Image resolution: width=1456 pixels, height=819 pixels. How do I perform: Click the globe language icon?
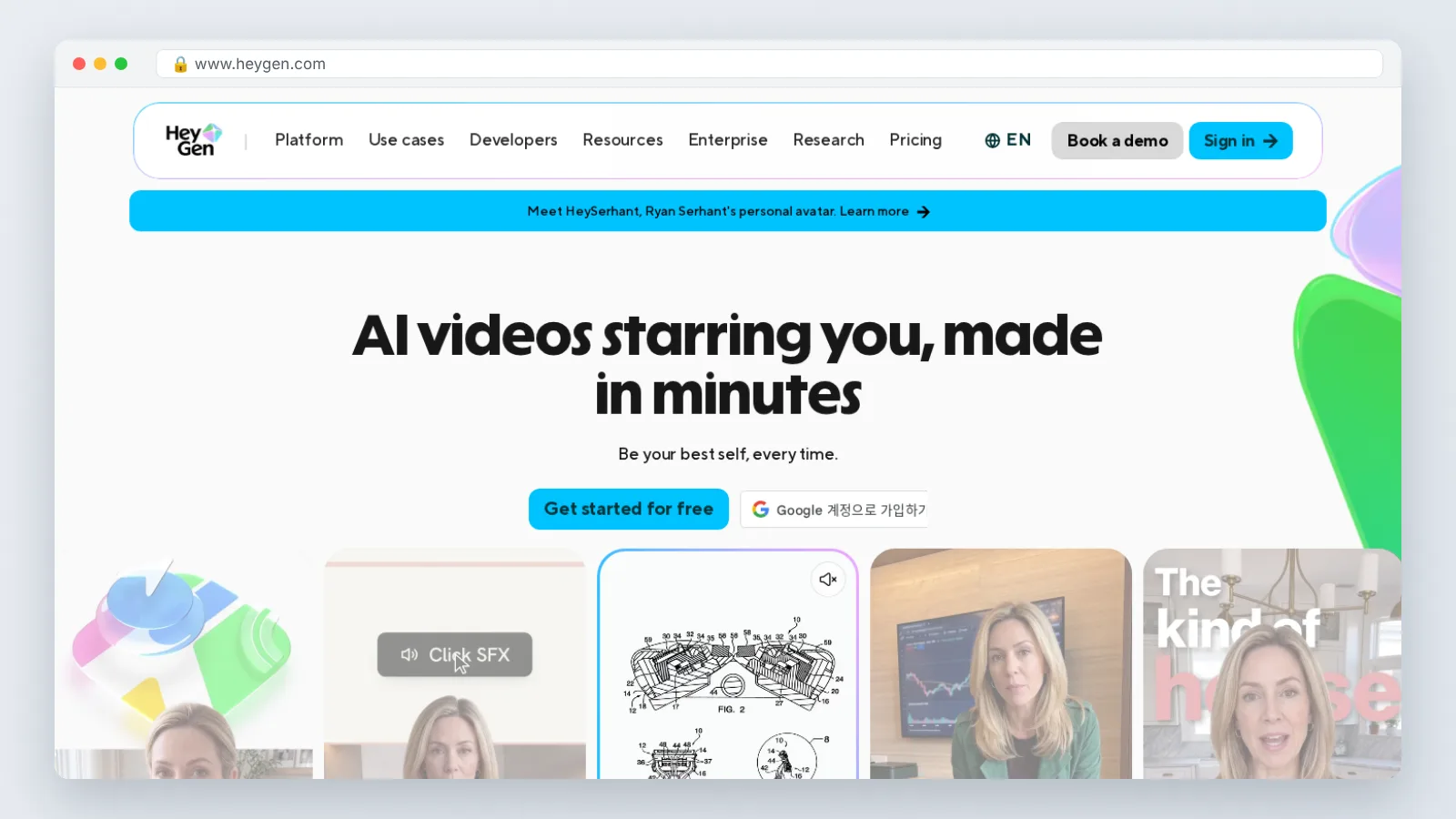[x=992, y=140]
